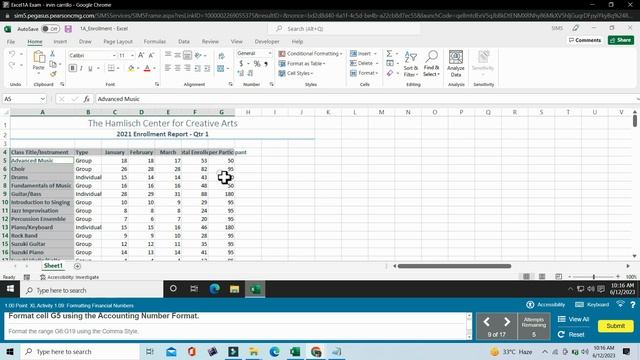Click the red Font Color swatch
The width and height of the screenshot is (640, 360).
pyautogui.click(x=147, y=69)
